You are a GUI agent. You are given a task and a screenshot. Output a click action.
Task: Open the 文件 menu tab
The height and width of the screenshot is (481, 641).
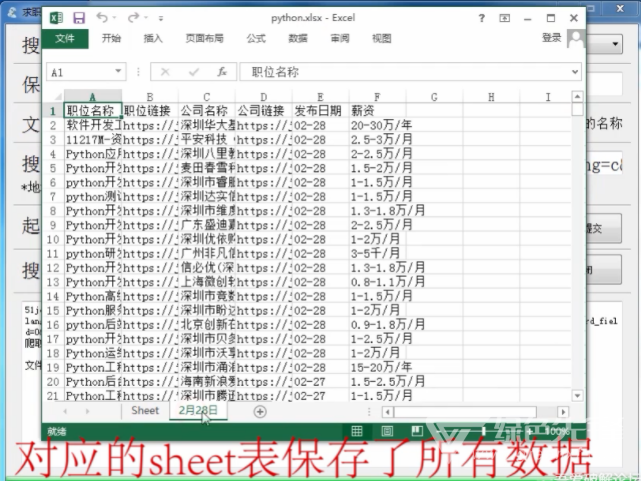65,38
